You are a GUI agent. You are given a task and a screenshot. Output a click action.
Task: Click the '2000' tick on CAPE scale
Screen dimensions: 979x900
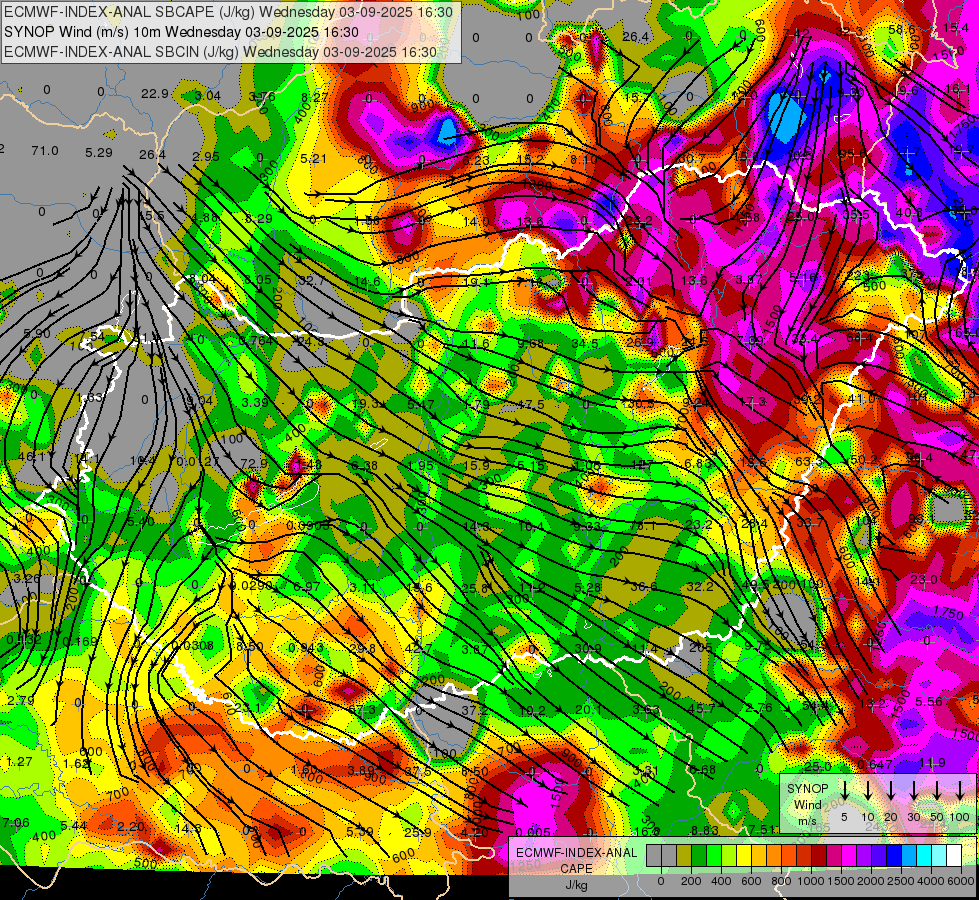click(x=871, y=881)
